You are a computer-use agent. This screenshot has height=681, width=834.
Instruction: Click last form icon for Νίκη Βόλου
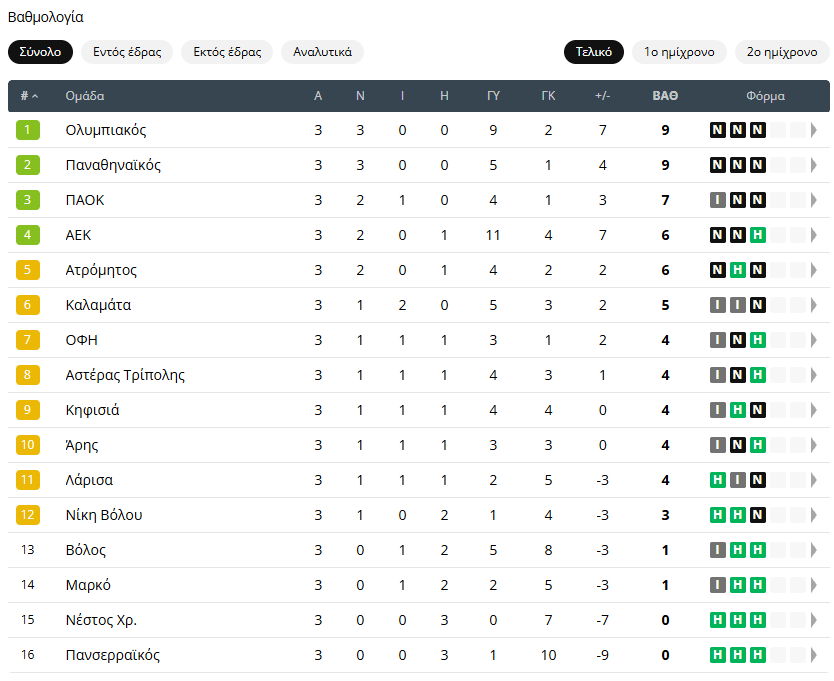[x=758, y=515]
